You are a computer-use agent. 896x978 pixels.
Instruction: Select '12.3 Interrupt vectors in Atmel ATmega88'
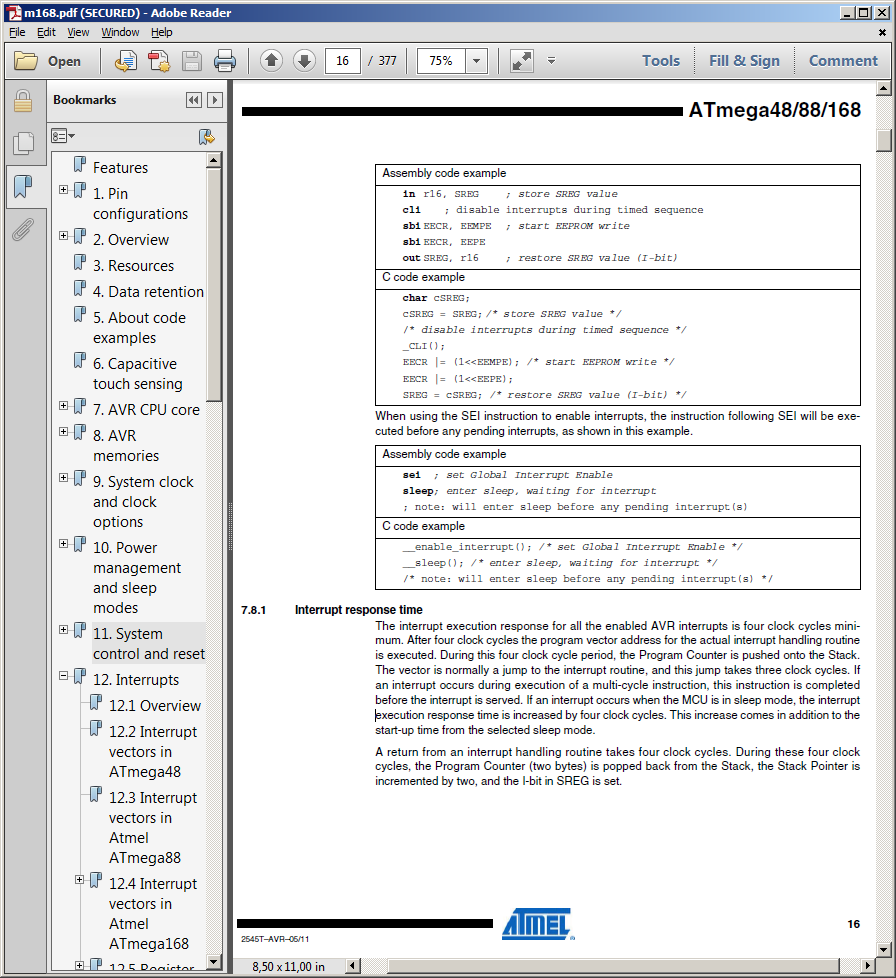(153, 828)
